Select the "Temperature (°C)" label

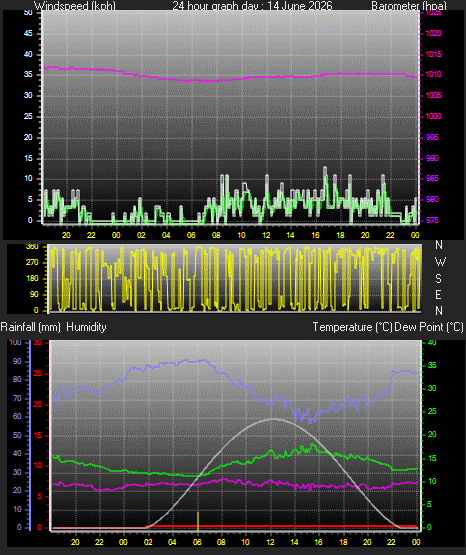point(352,327)
